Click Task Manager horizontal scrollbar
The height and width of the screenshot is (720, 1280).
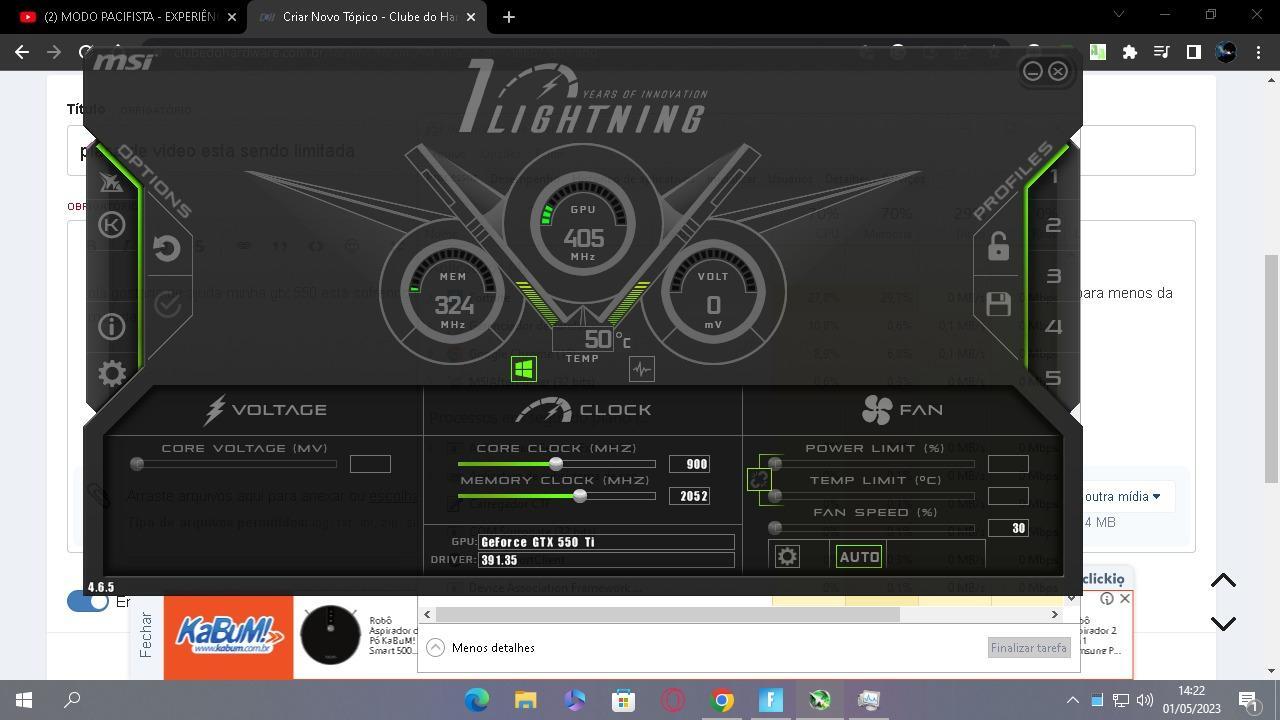click(x=667, y=615)
